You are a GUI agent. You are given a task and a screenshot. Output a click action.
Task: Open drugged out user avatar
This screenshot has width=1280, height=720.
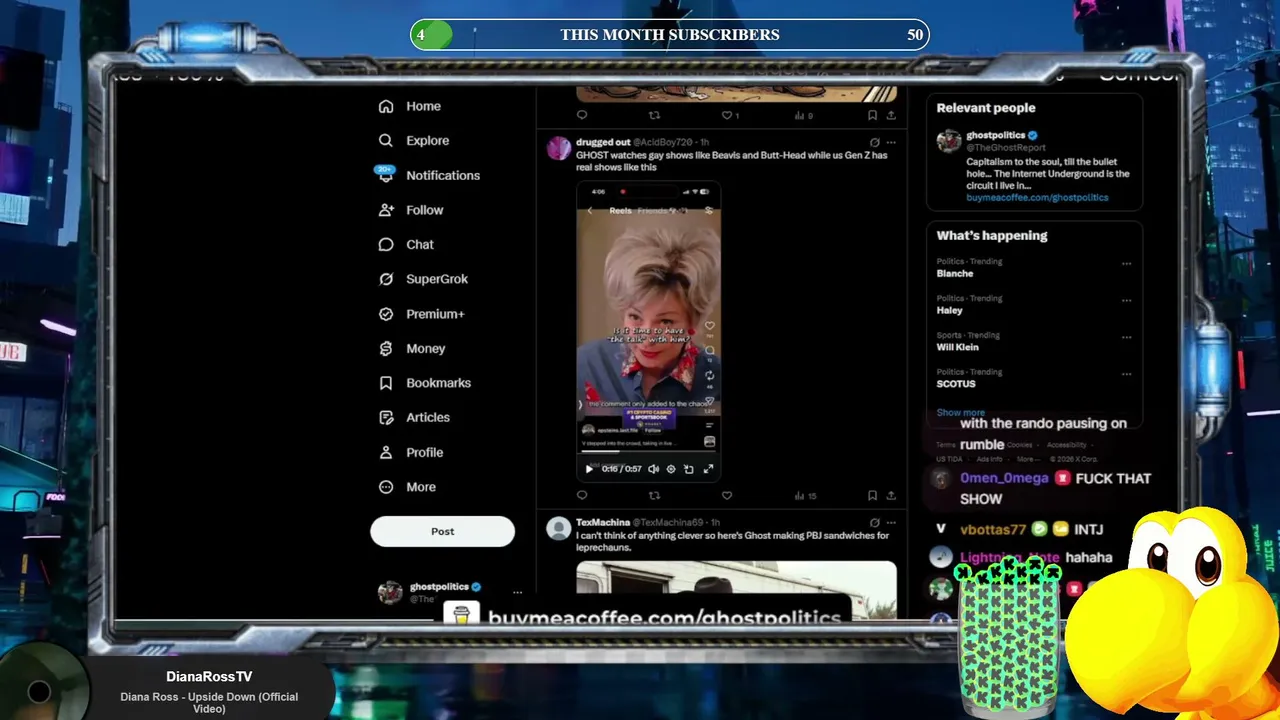[559, 149]
